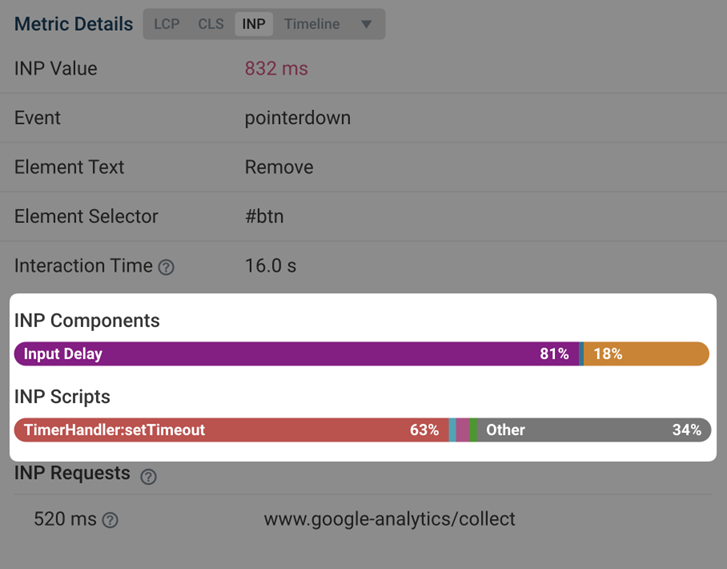This screenshot has width=727, height=569.
Task: Open the www.google-analytics/collect request
Action: pos(389,519)
